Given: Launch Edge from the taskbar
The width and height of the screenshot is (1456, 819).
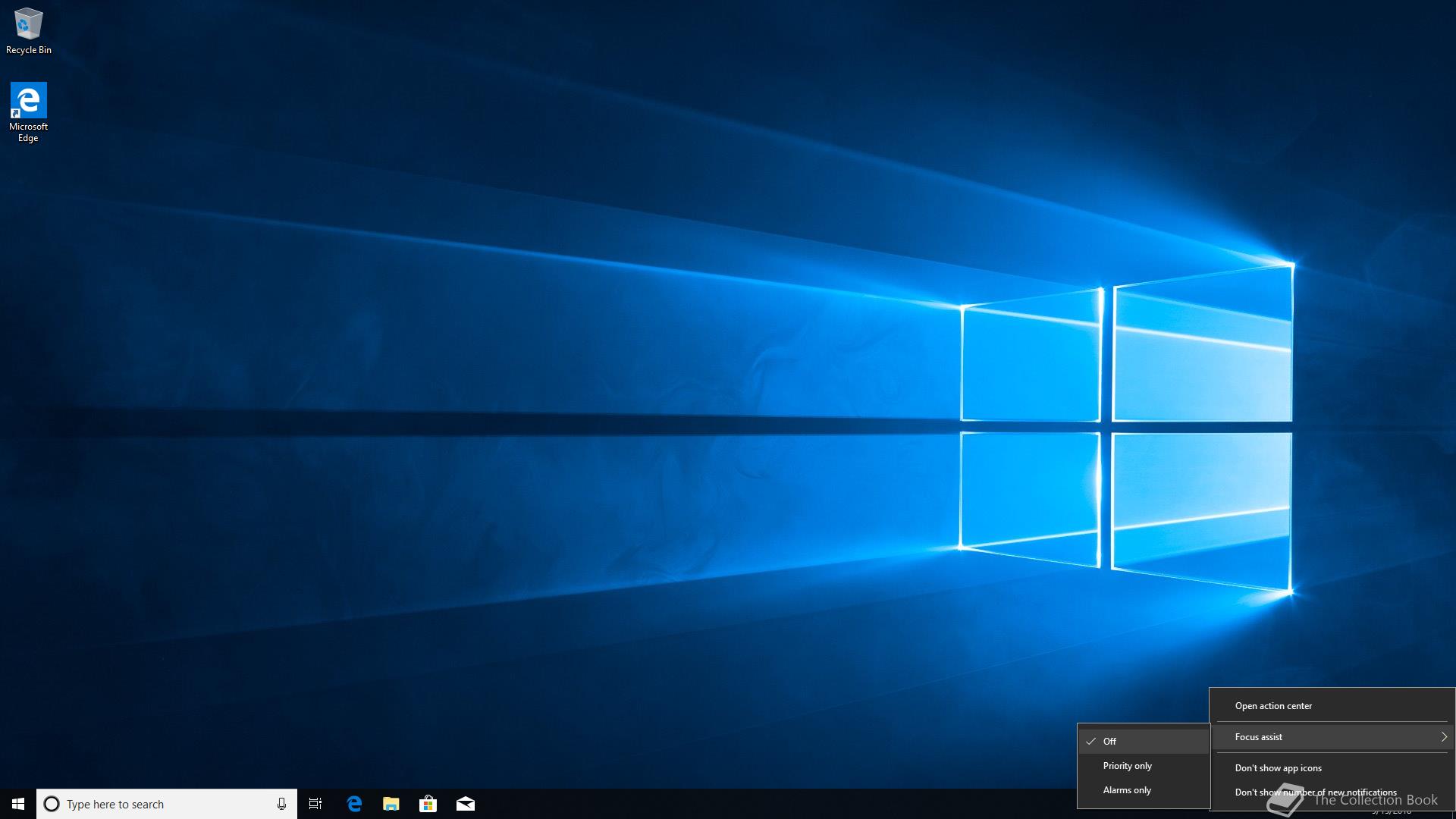Looking at the screenshot, I should point(354,804).
